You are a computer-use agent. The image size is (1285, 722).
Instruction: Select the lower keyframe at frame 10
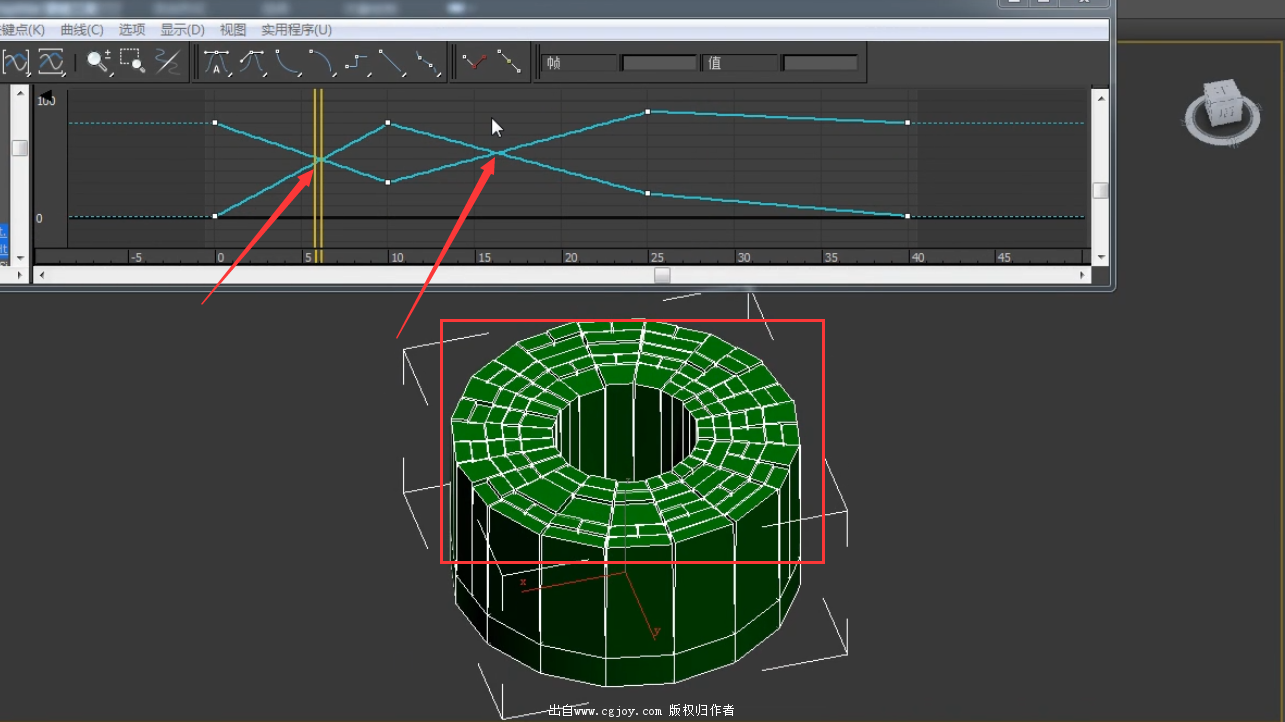point(388,182)
